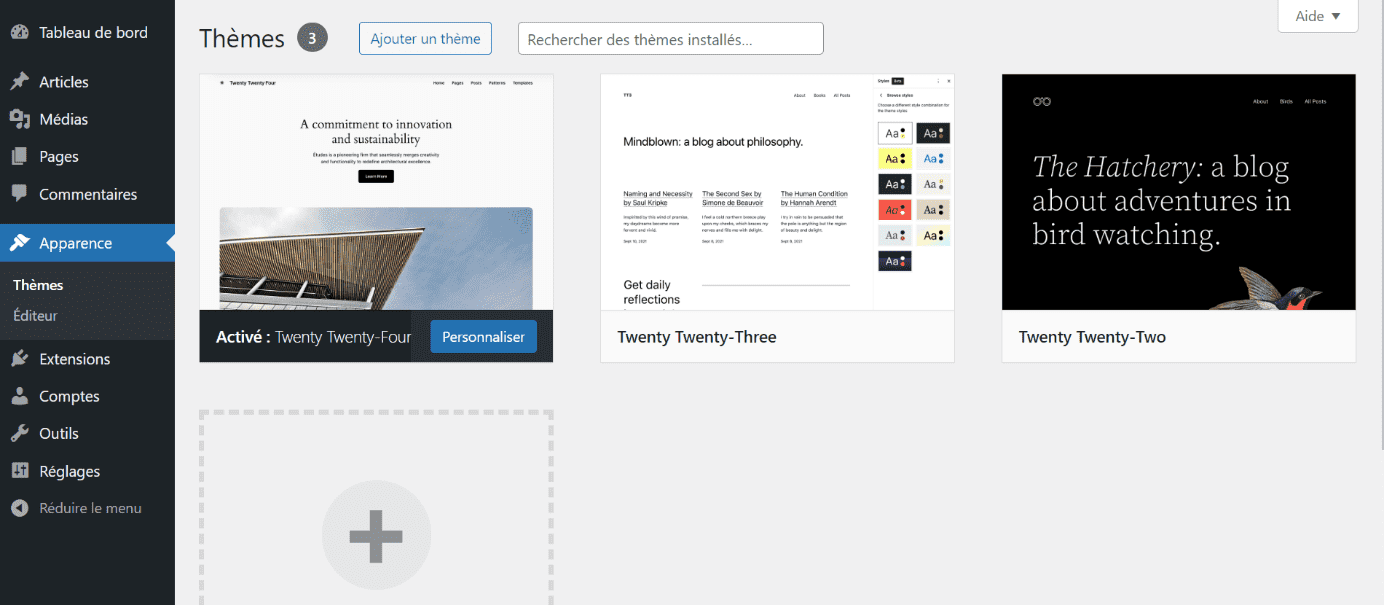Click the Articles pushpin icon
Screen dimensions: 1384x605
click(x=19, y=82)
